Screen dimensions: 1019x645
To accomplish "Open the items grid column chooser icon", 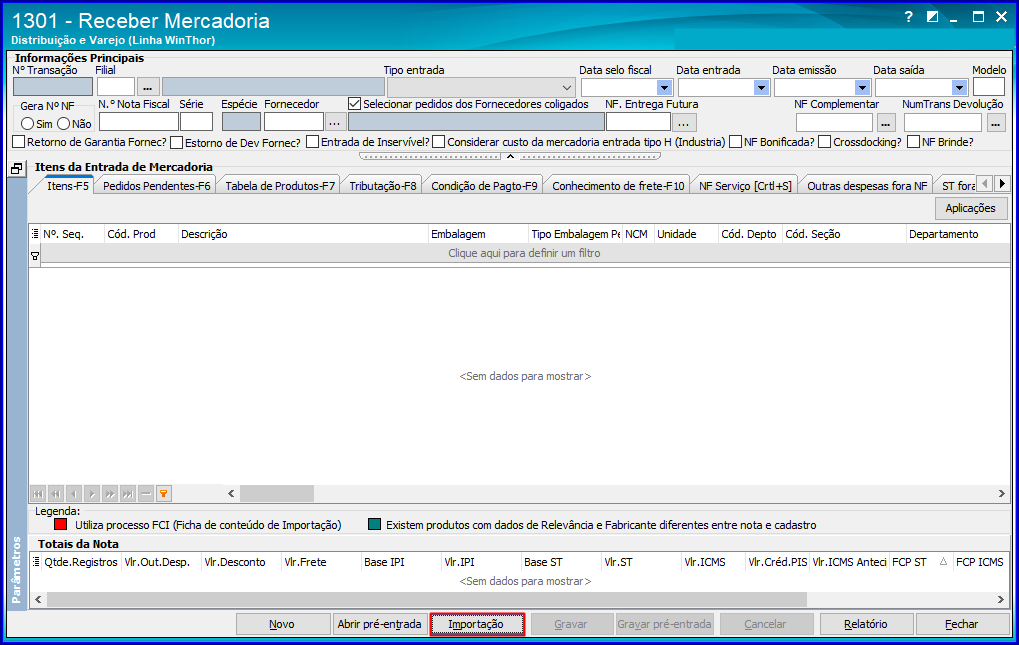I will (35, 234).
